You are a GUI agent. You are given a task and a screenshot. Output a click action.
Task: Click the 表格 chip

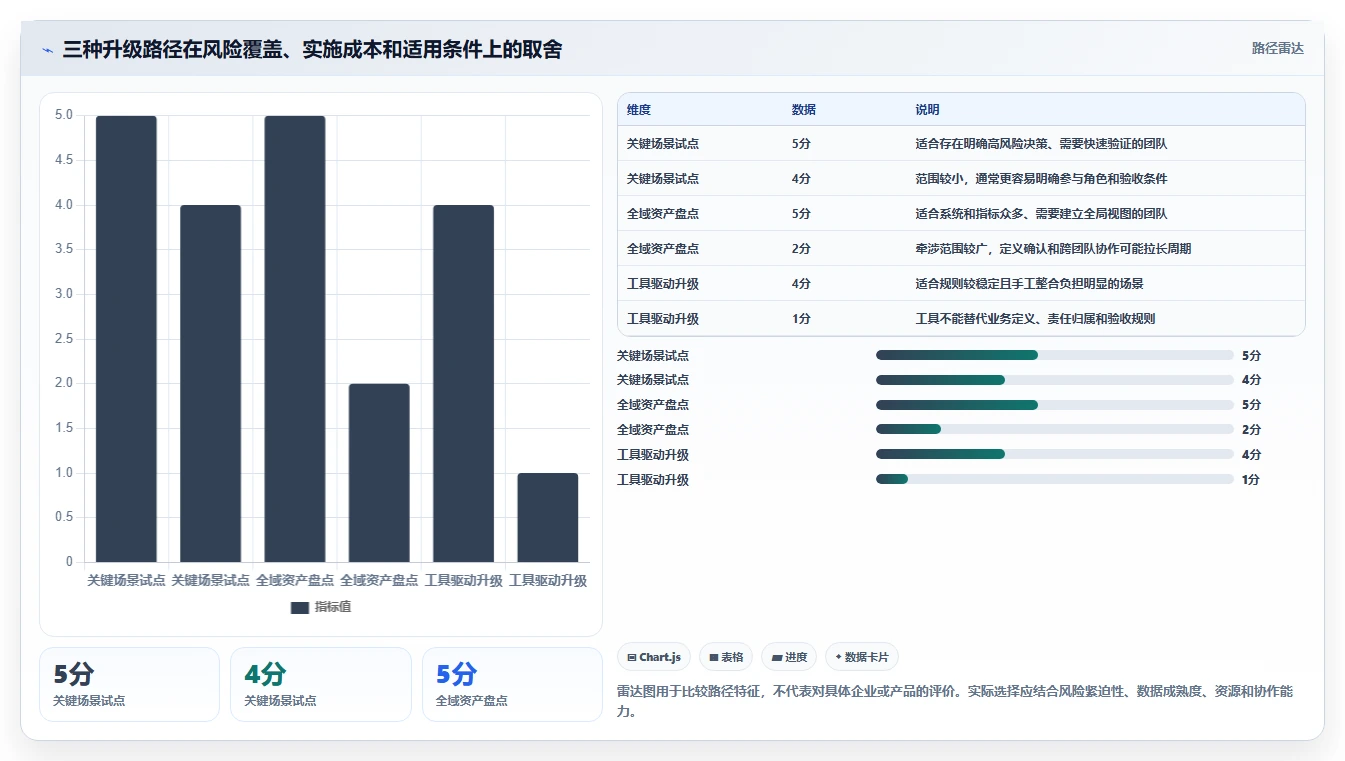pyautogui.click(x=726, y=657)
